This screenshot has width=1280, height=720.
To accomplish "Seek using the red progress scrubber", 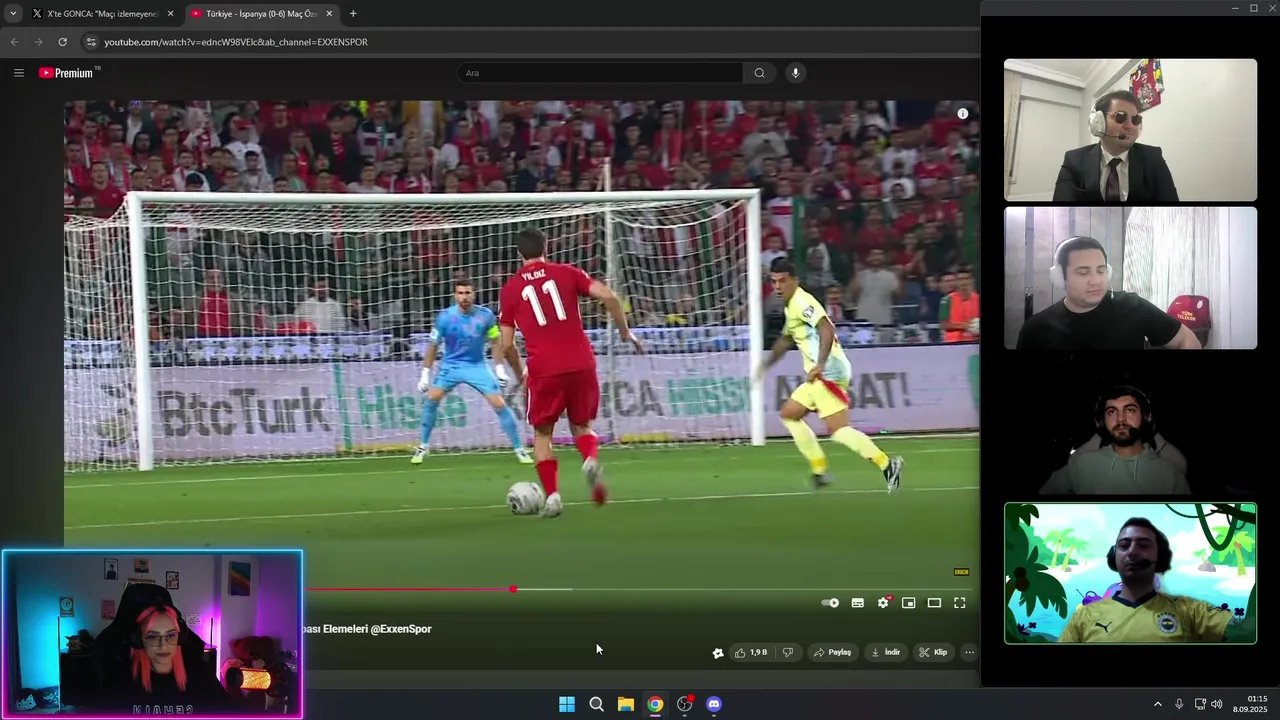I will click(x=513, y=589).
